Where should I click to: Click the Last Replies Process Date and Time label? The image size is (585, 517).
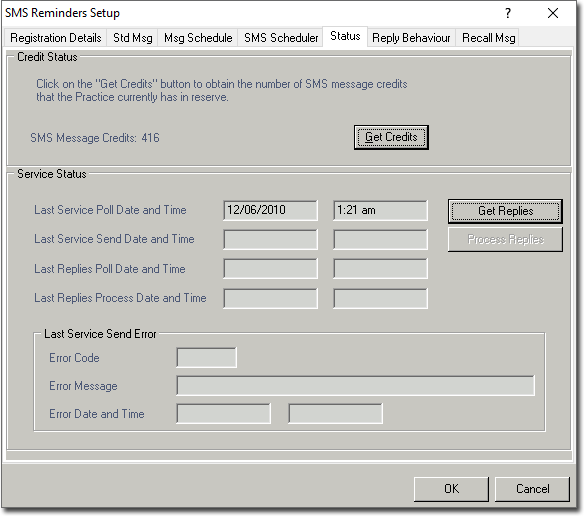(120, 298)
